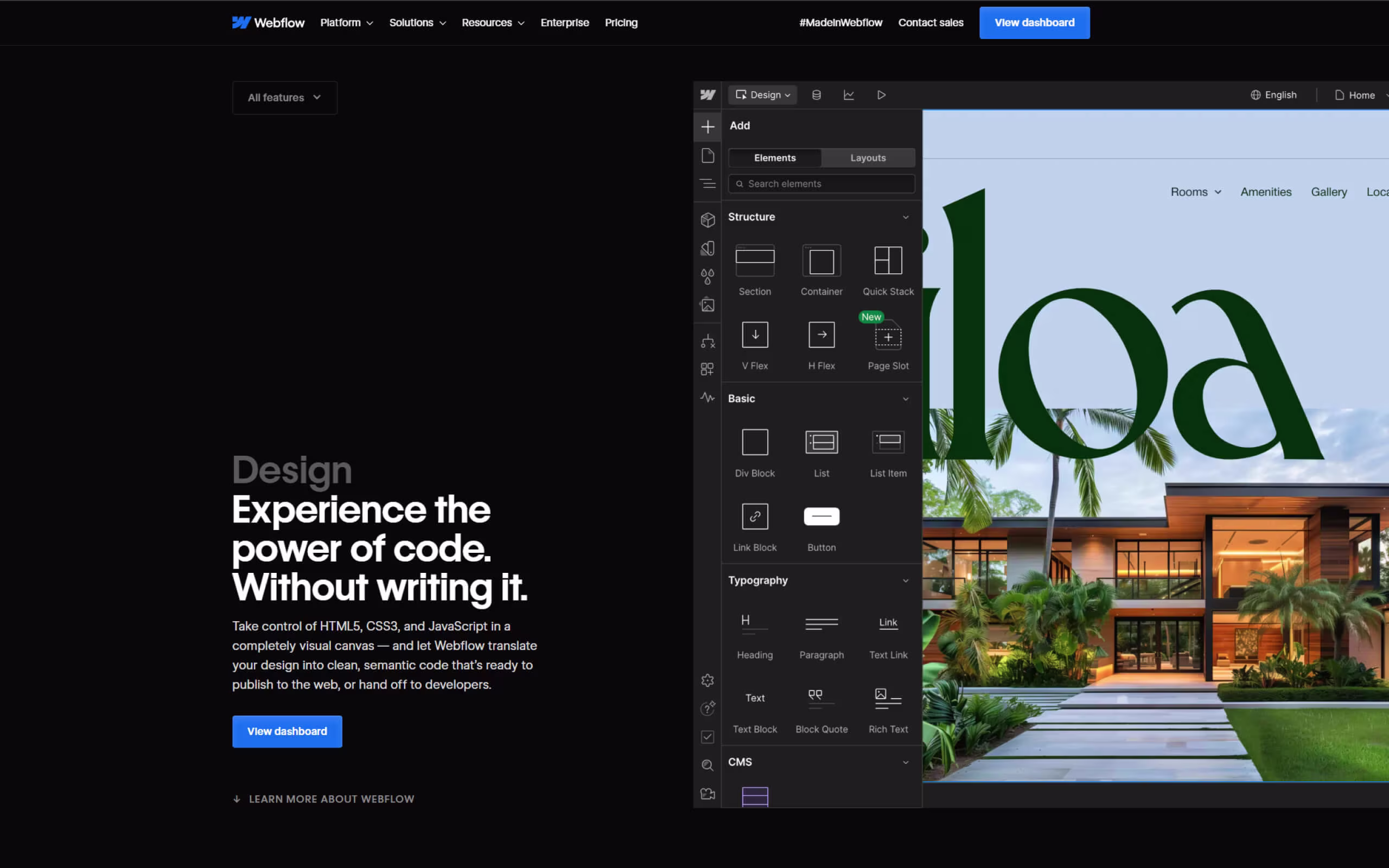The width and height of the screenshot is (1389, 868).
Task: Open the Logic flow icon
Action: click(x=708, y=341)
